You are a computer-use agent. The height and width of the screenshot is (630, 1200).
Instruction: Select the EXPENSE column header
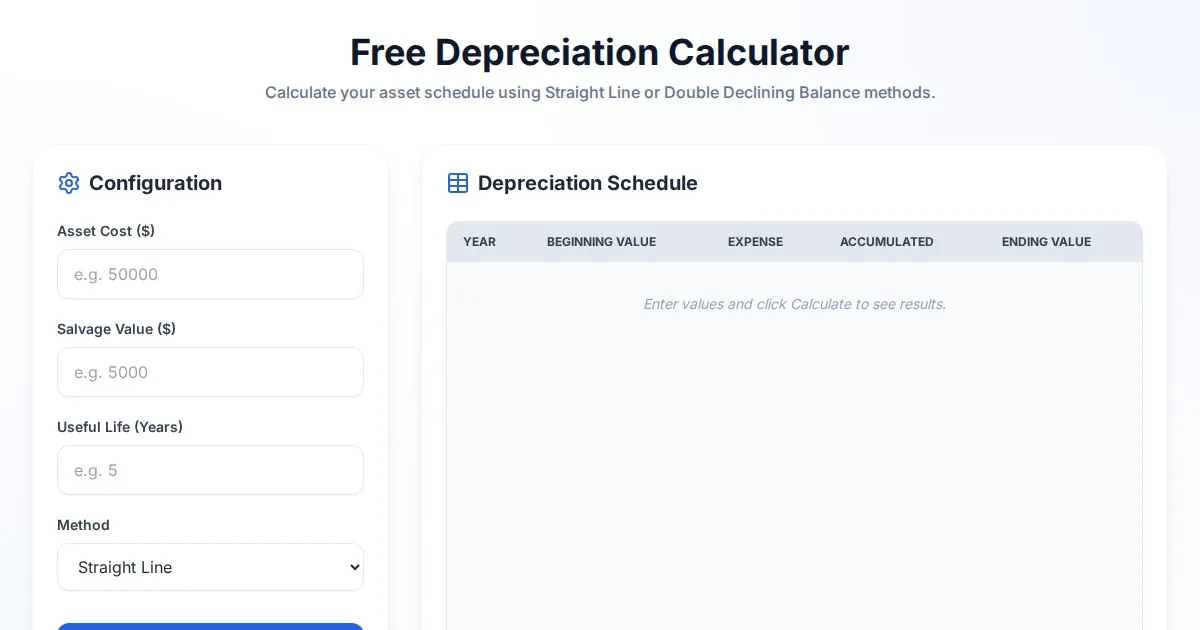tap(755, 242)
